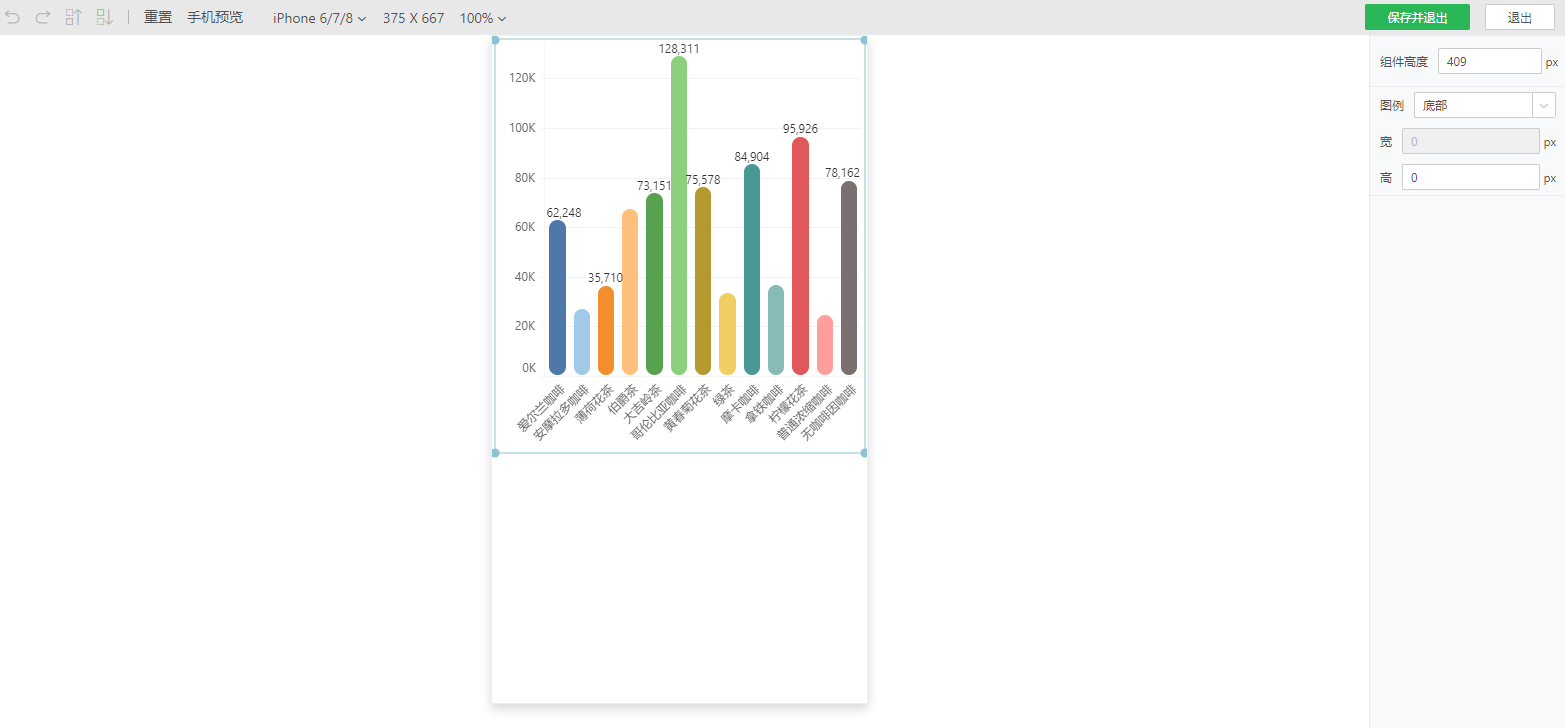Click the 80K y-axis label
Viewport: 1565px width, 728px height.
526,178
